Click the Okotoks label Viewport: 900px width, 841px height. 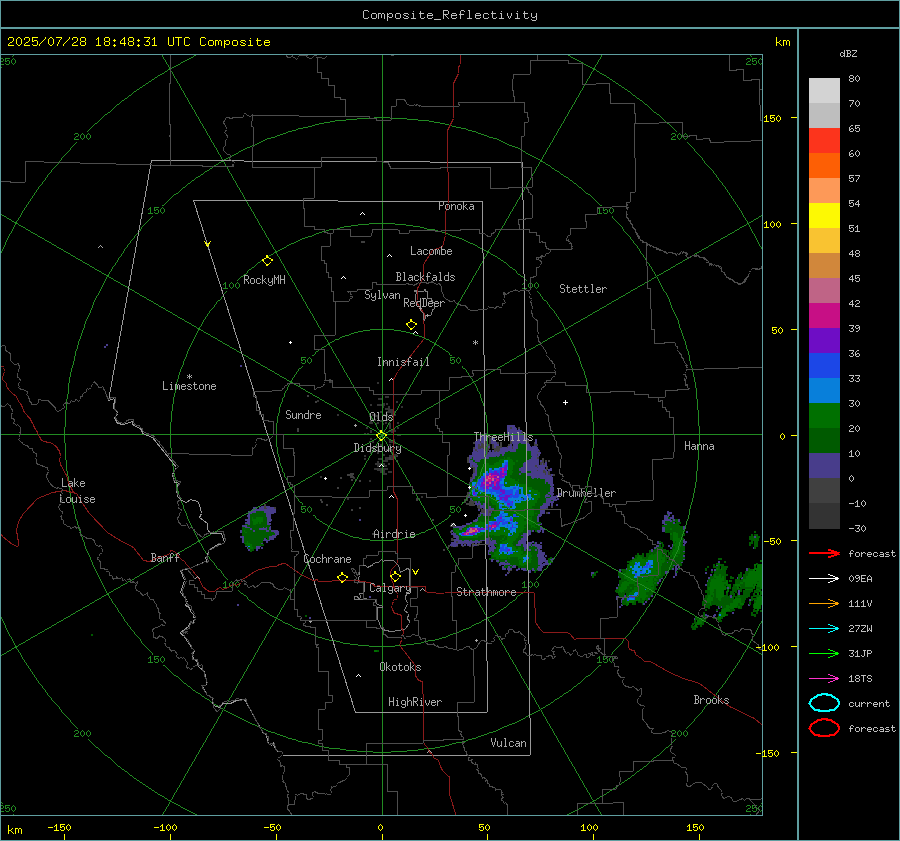400,667
